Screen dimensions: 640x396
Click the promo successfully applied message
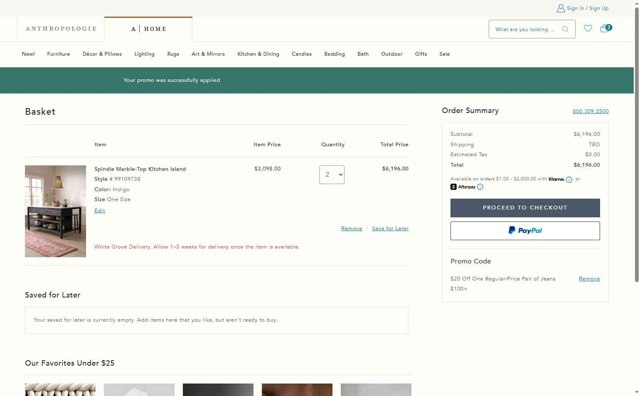click(171, 80)
